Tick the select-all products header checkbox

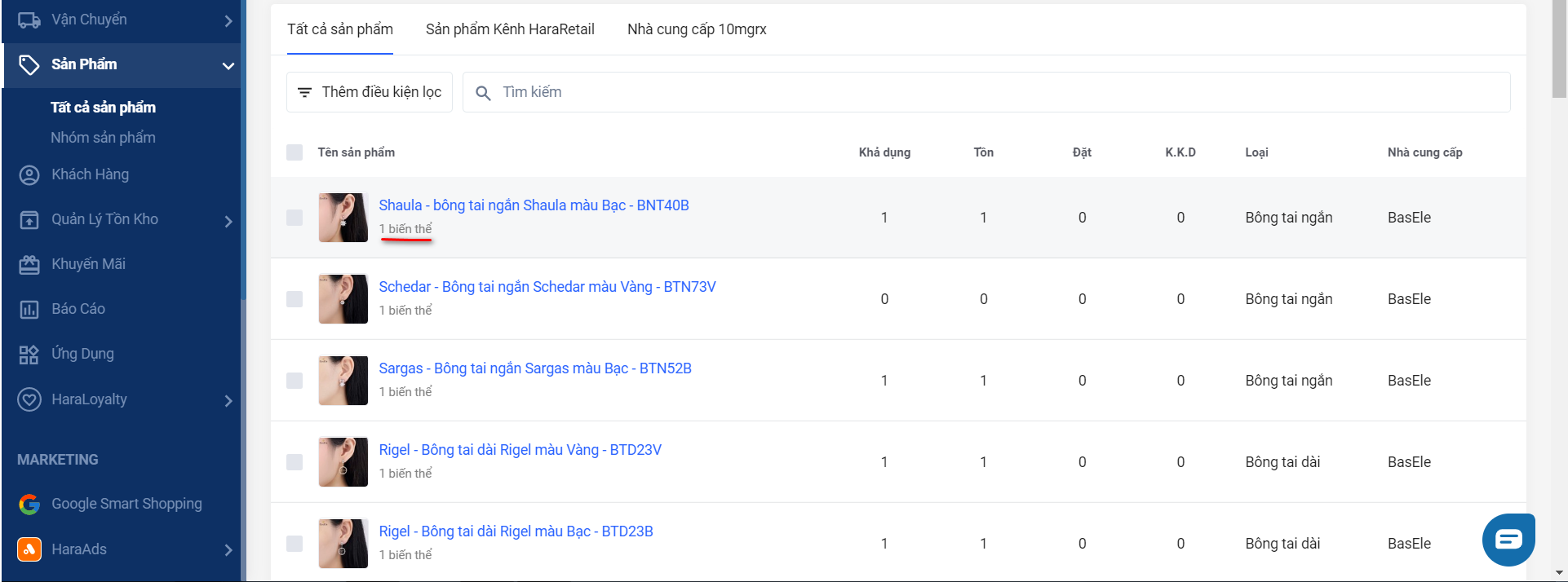(295, 152)
